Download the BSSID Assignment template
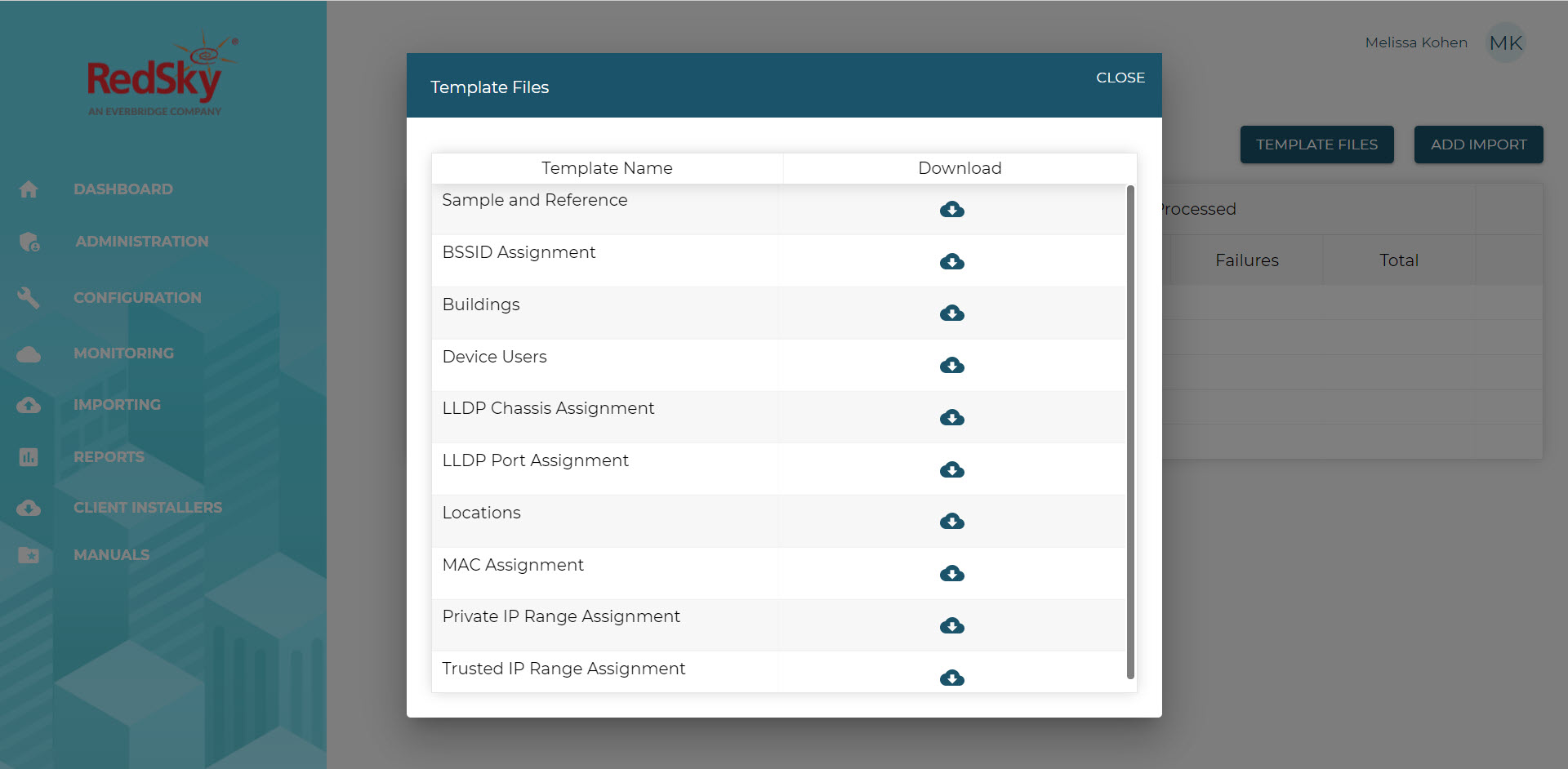 pos(952,262)
